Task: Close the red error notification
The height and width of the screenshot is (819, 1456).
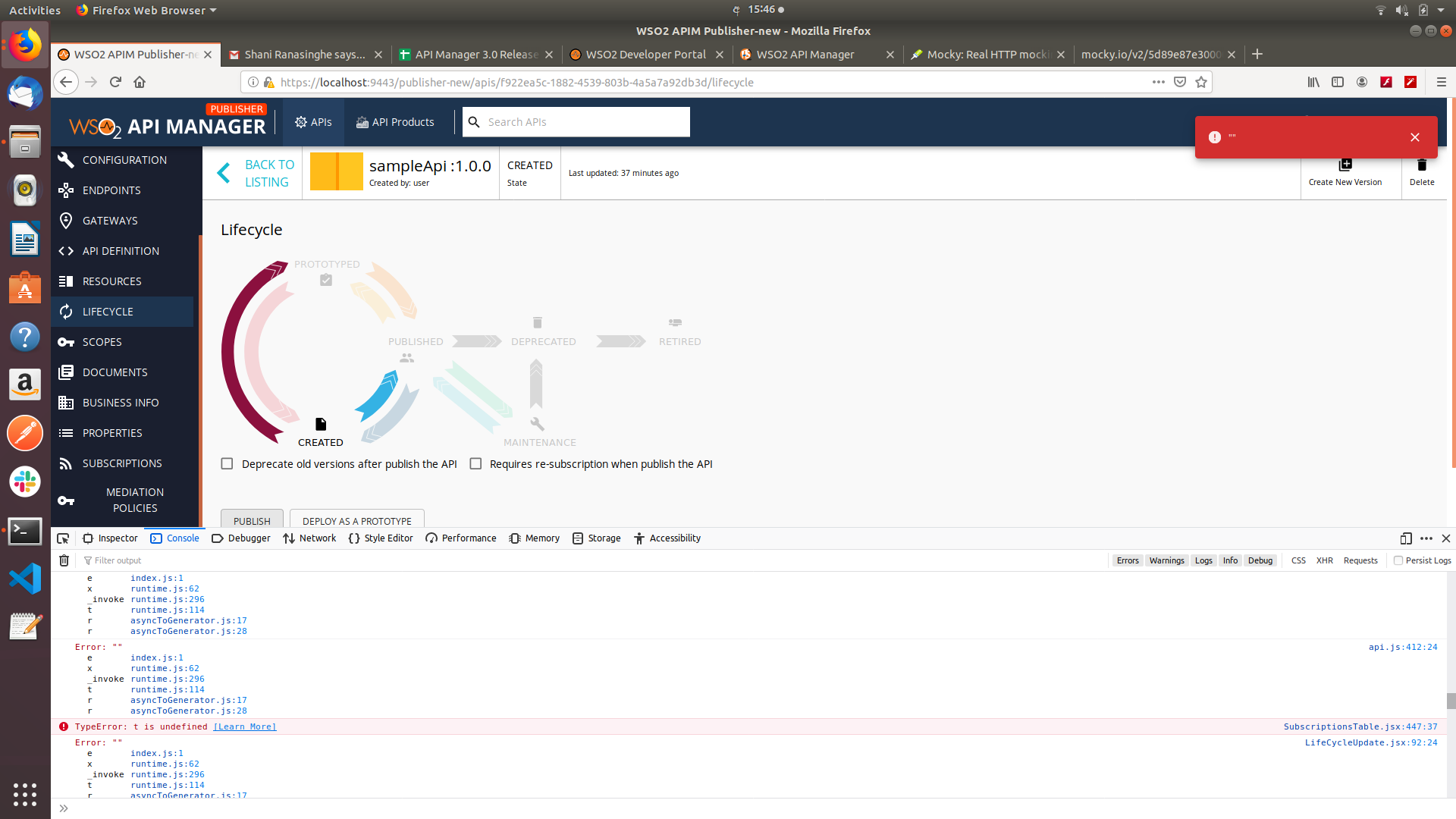Action: click(1415, 137)
